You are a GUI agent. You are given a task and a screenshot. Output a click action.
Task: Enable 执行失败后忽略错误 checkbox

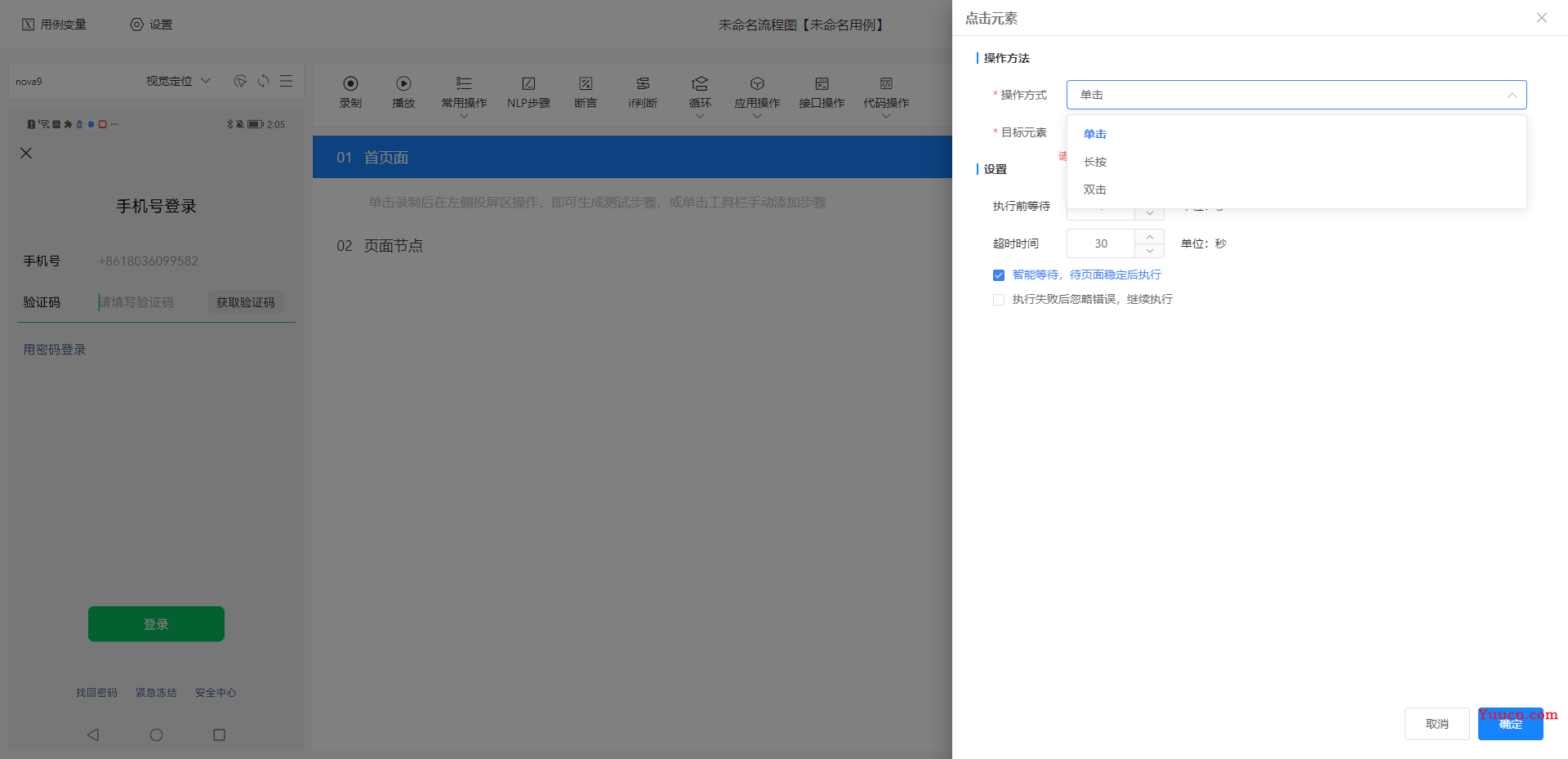998,300
